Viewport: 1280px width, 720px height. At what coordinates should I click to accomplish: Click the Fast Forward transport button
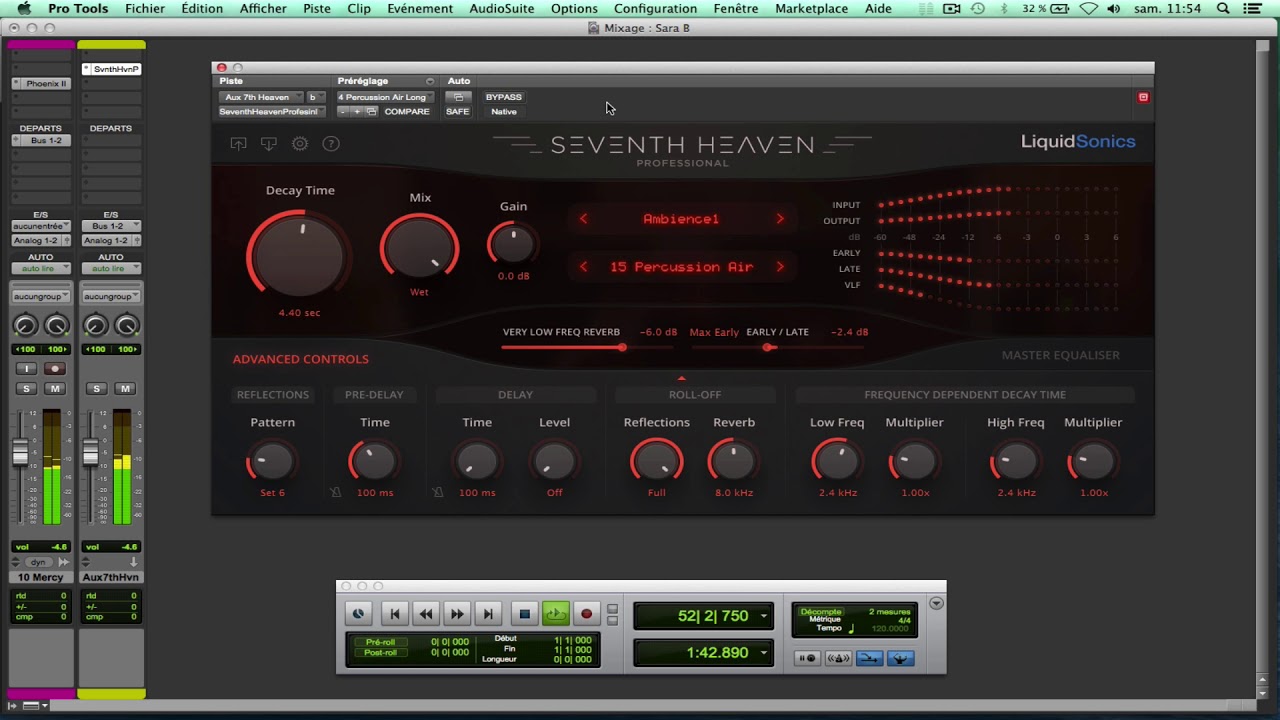[457, 614]
